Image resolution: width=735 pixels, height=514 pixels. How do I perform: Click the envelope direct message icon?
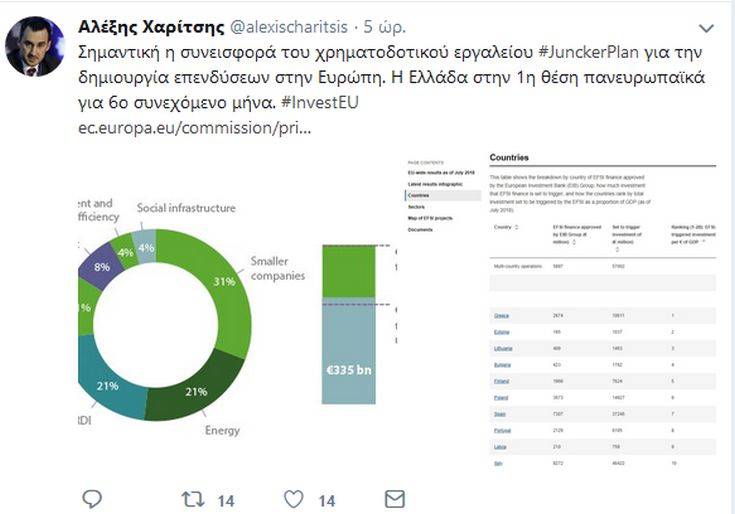coord(395,497)
